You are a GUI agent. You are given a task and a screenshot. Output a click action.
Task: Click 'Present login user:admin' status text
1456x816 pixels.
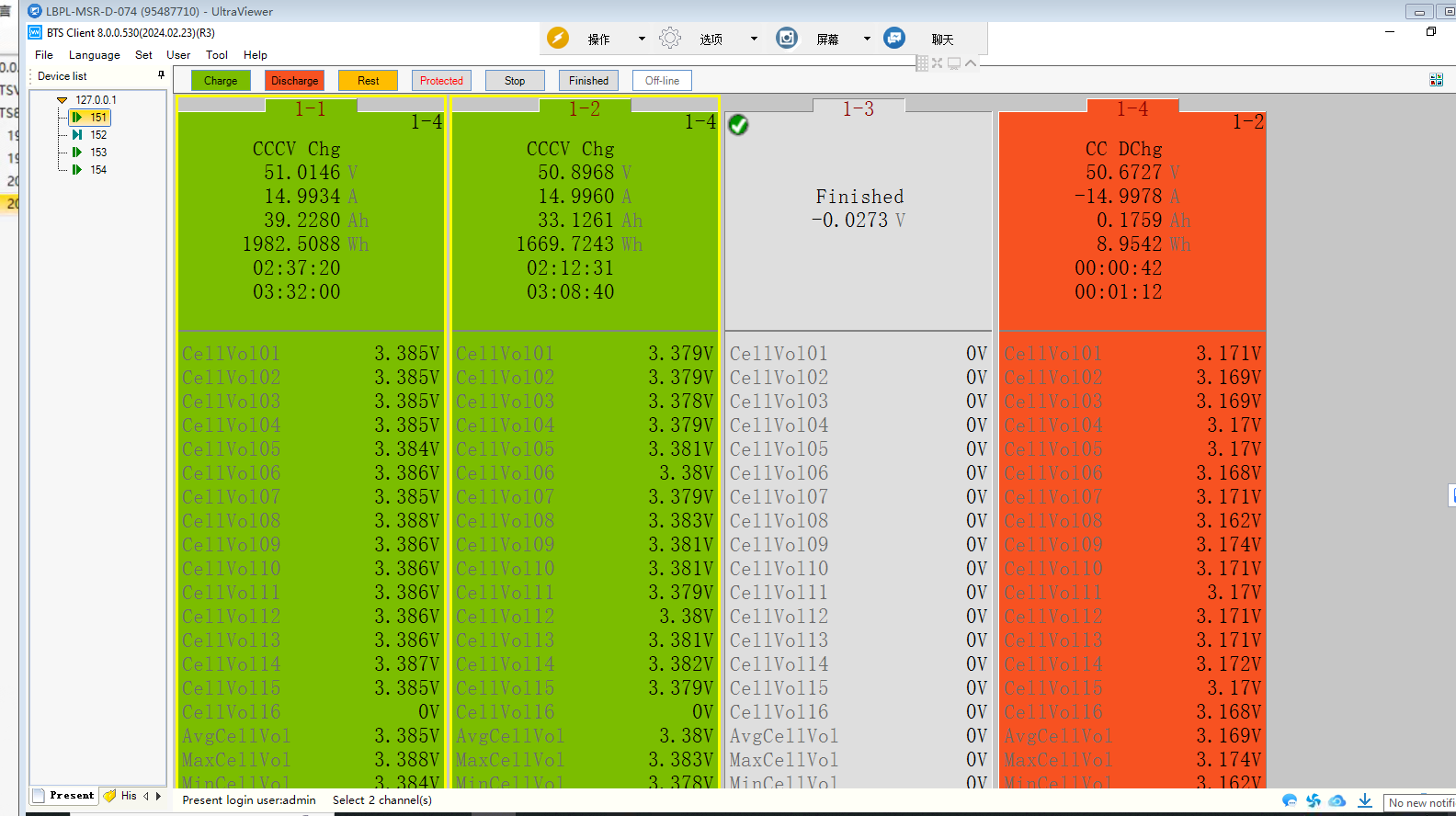click(x=249, y=800)
